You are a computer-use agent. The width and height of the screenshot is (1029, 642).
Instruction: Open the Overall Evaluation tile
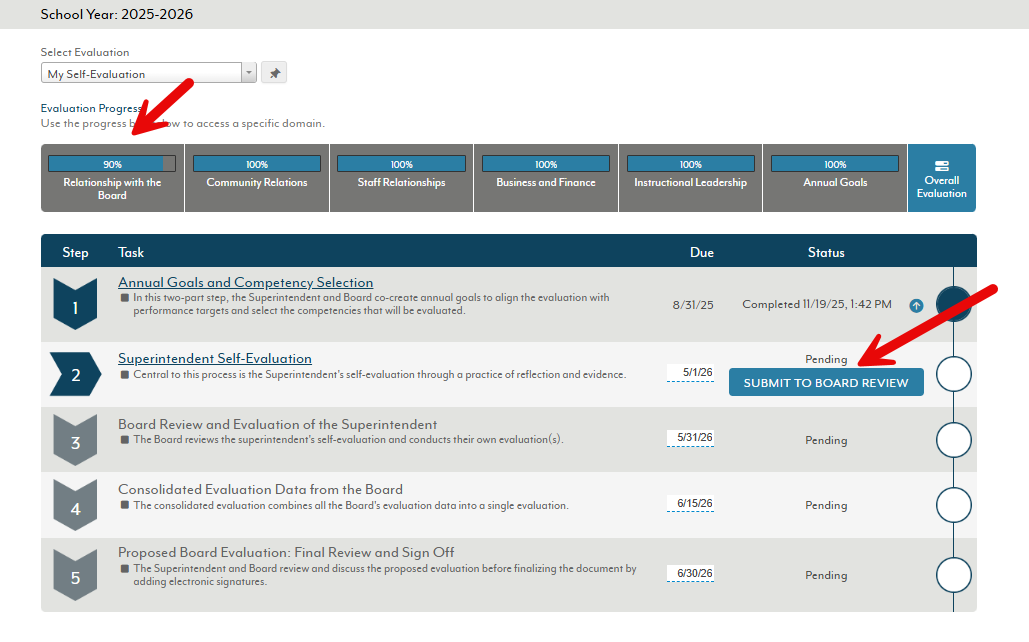click(941, 178)
